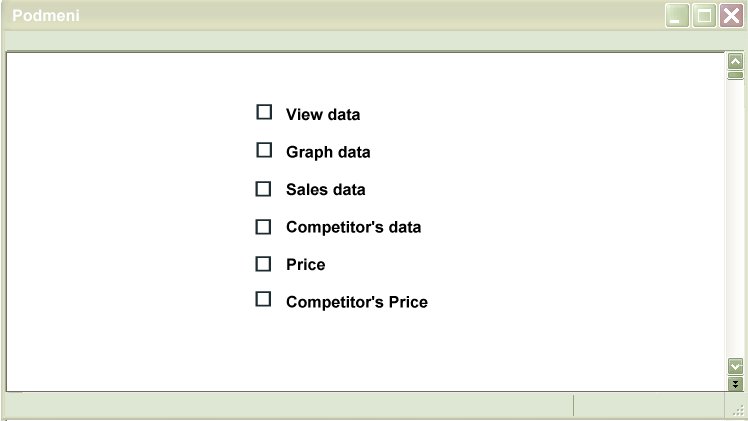Viewport: 748px width, 421px height.
Task: Click the Price label text
Action: coord(305,265)
